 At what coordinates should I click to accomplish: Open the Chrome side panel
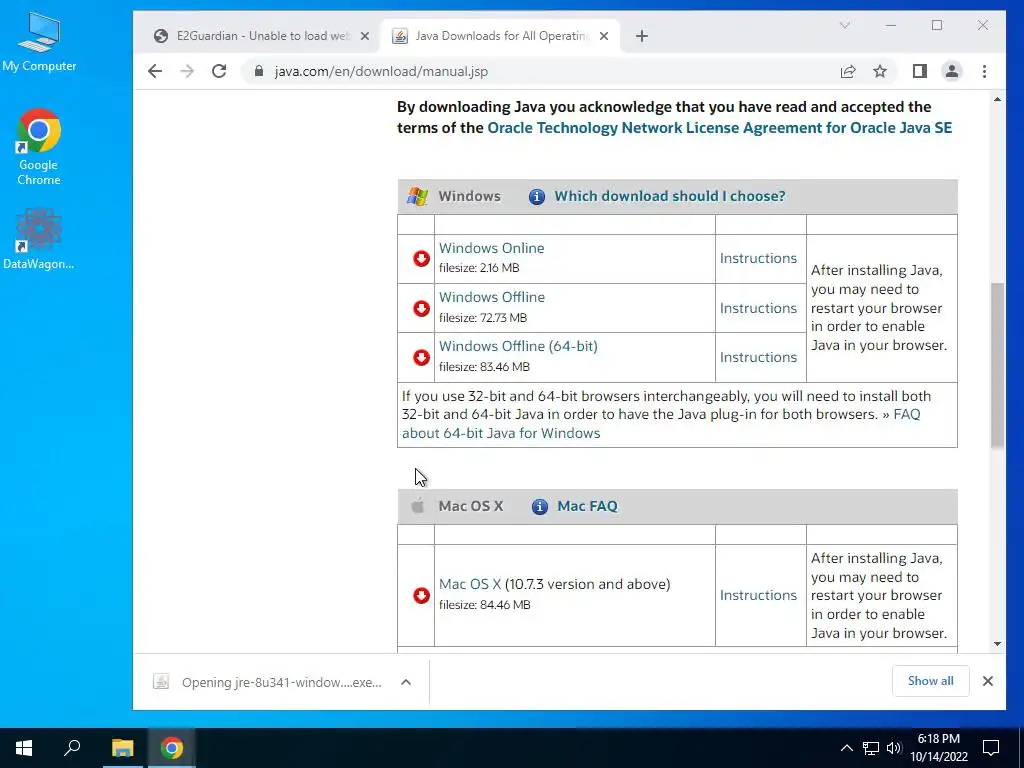[x=920, y=71]
